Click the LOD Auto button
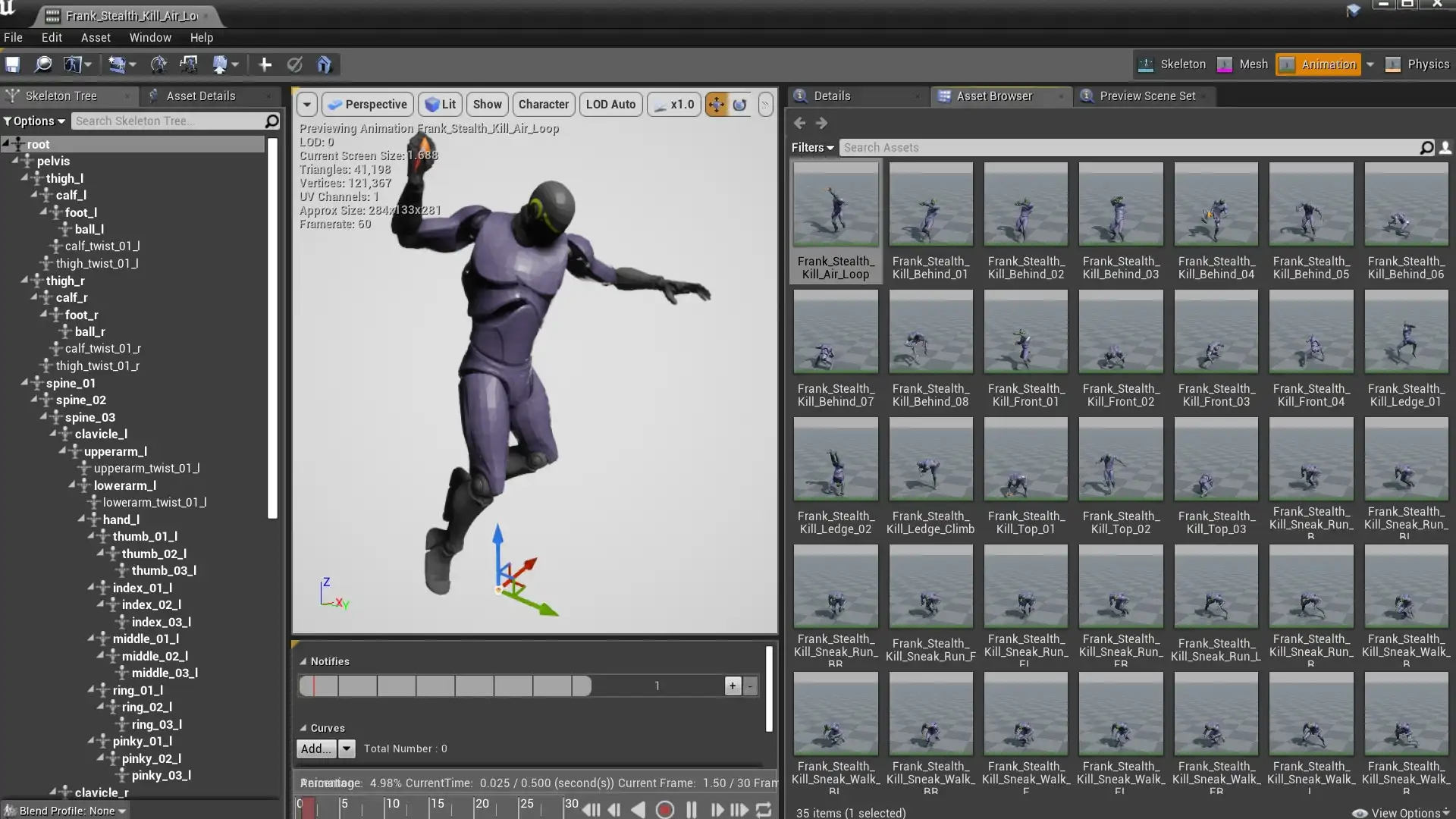 [x=610, y=105]
